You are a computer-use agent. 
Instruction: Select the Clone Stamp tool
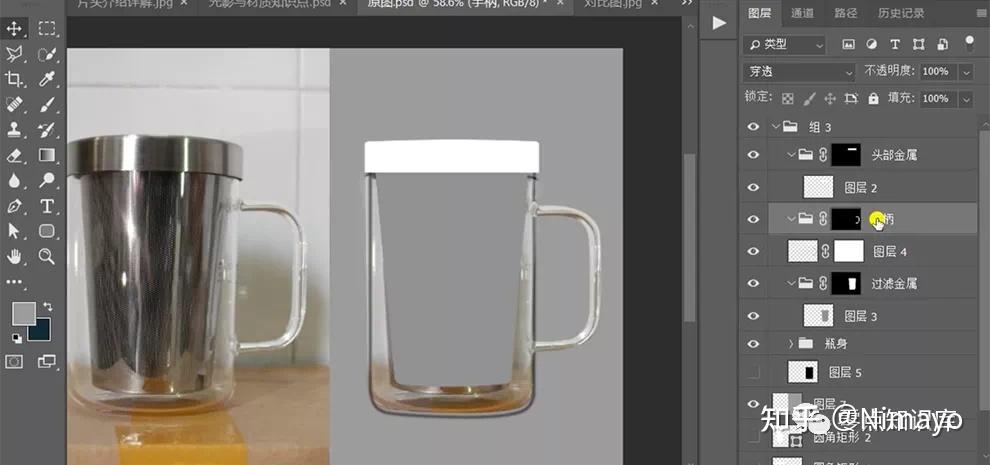point(14,130)
